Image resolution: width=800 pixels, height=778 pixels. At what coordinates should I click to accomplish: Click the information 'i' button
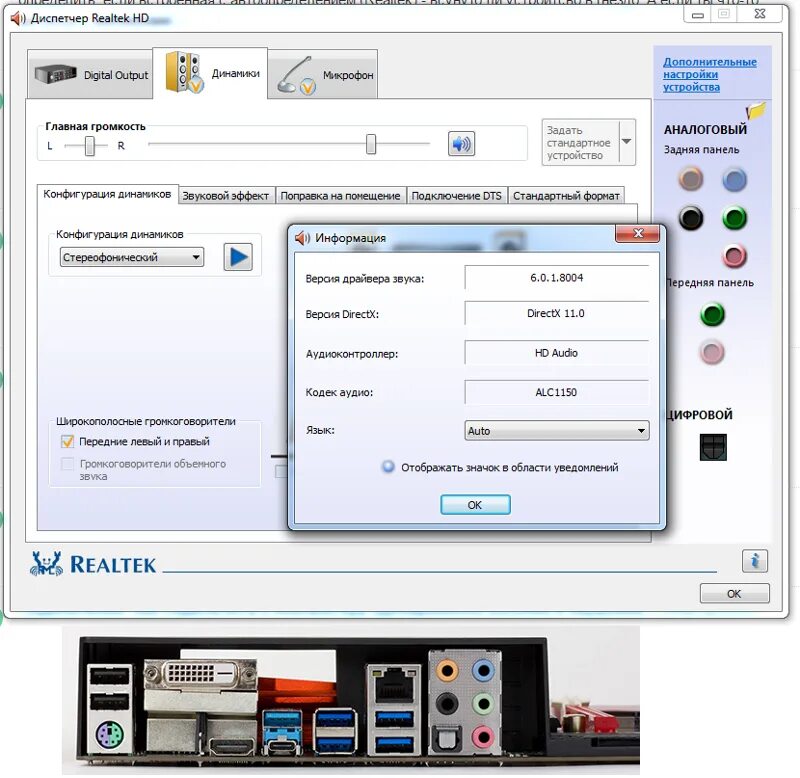tap(755, 561)
